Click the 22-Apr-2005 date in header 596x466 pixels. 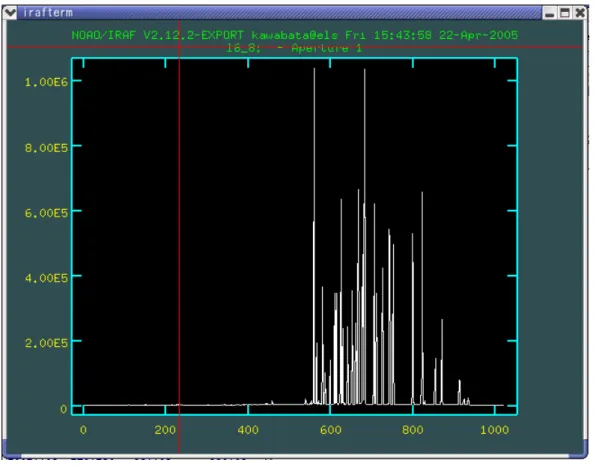tap(479, 35)
